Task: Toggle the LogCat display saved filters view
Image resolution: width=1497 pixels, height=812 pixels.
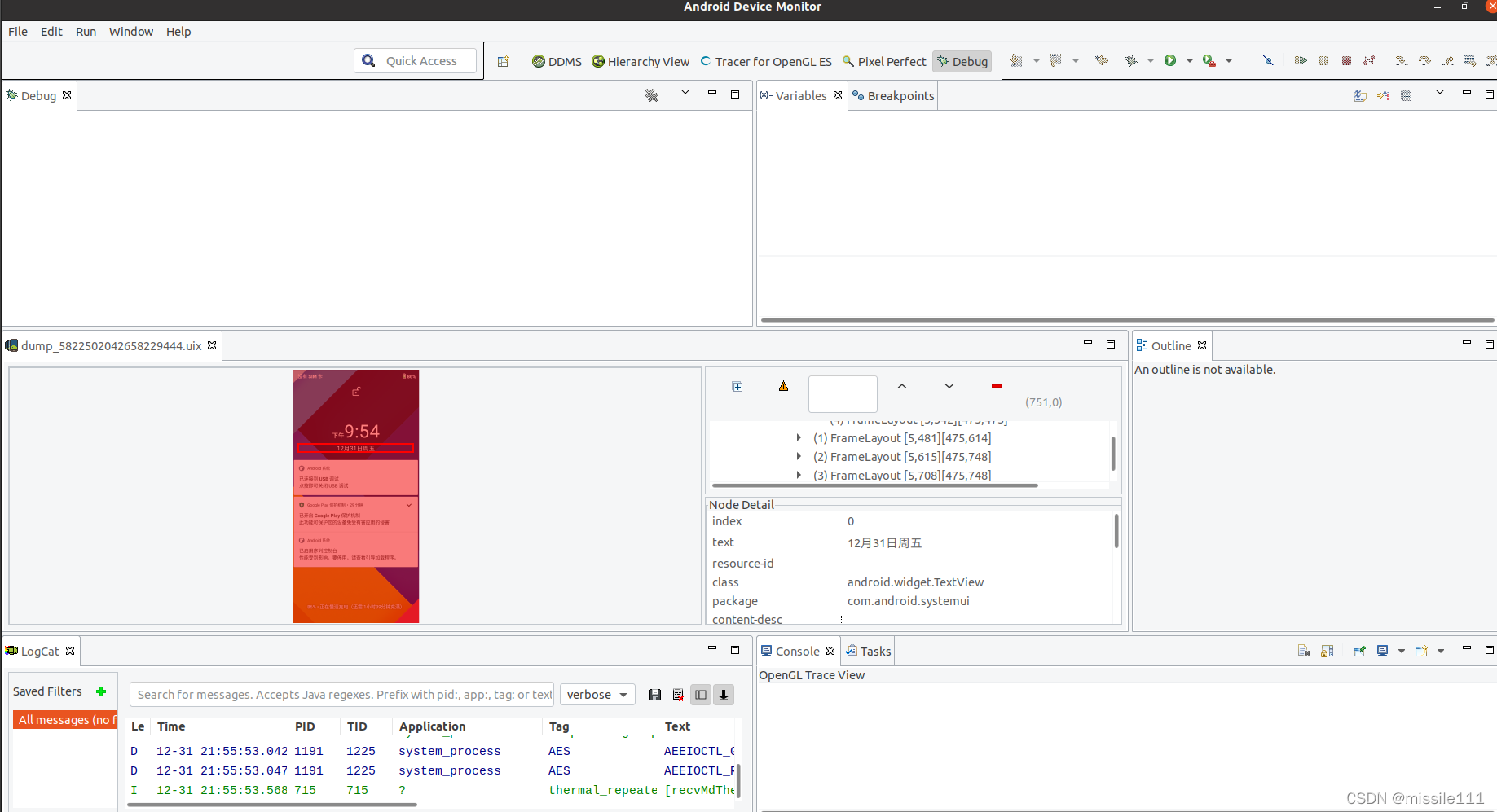Action: coord(700,694)
